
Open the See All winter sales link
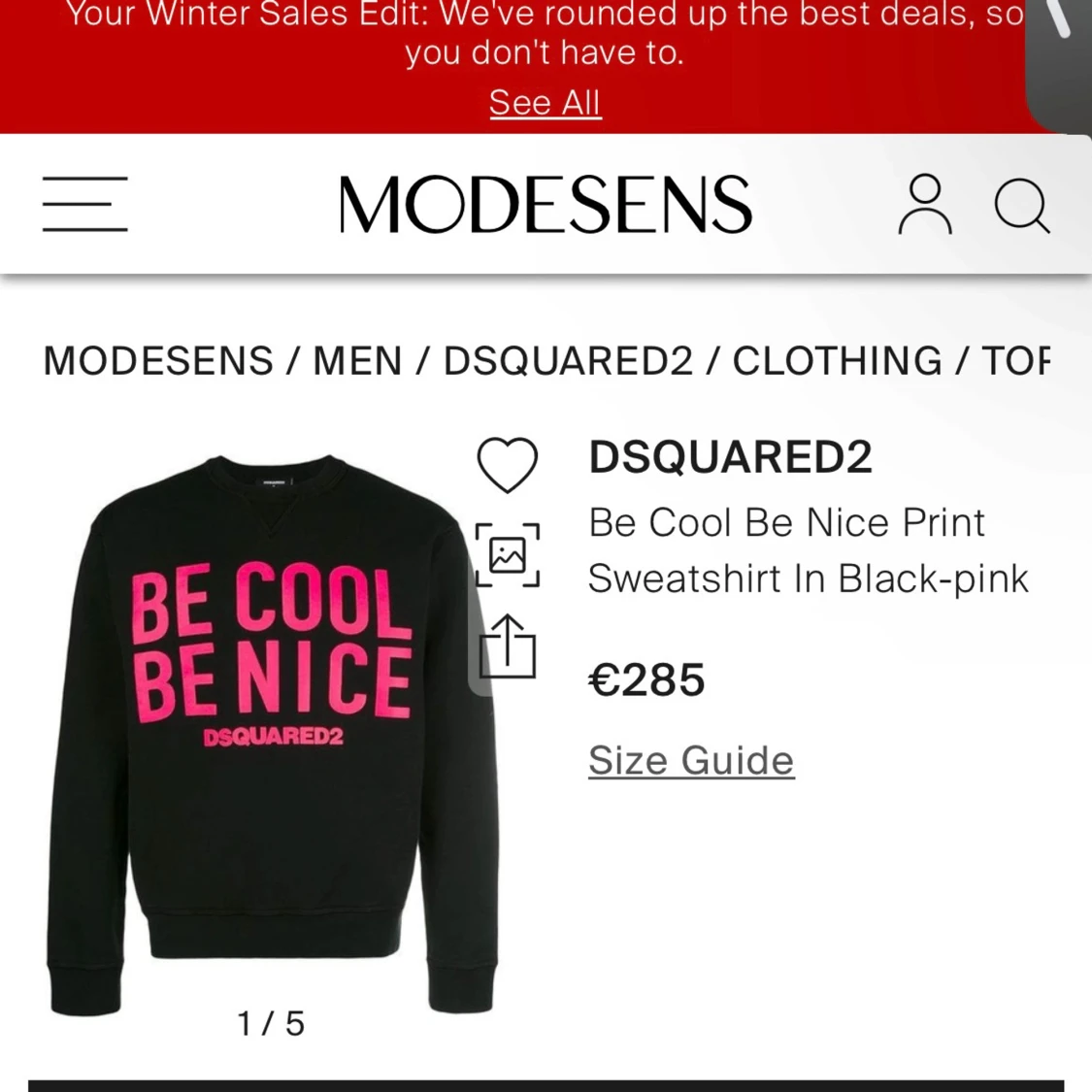[x=546, y=103]
